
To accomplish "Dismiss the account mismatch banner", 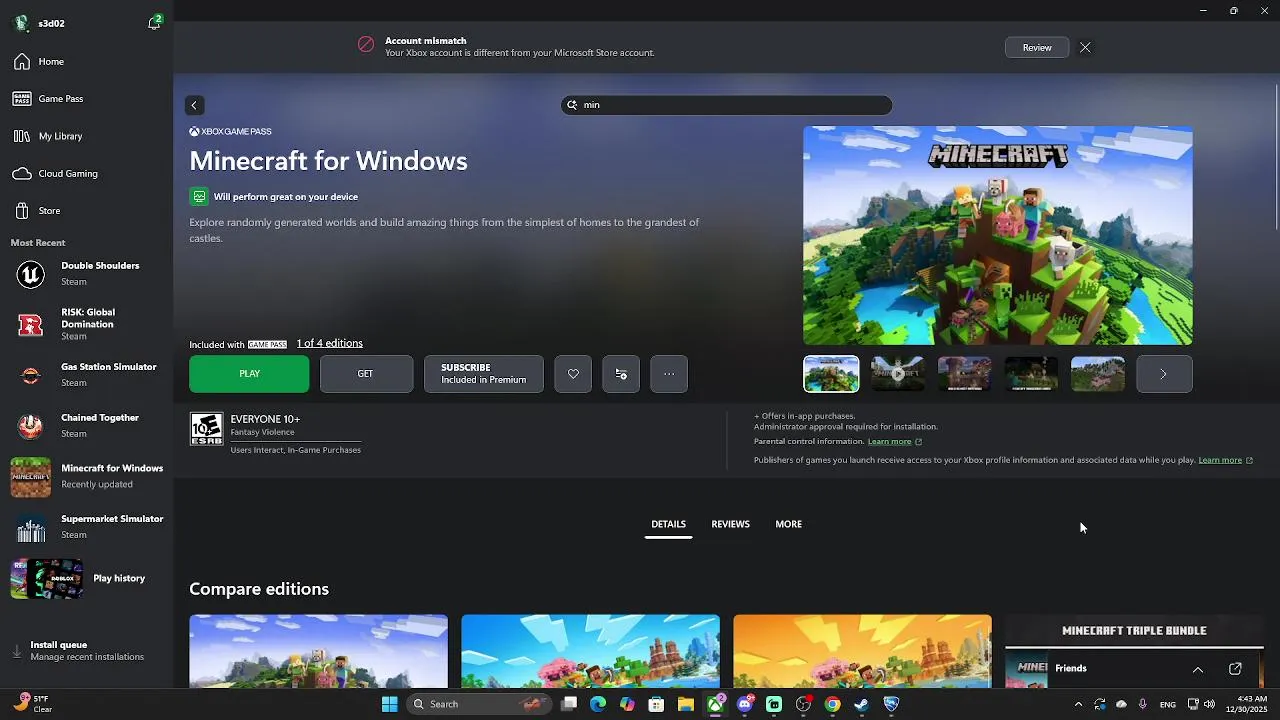I will point(1085,48).
